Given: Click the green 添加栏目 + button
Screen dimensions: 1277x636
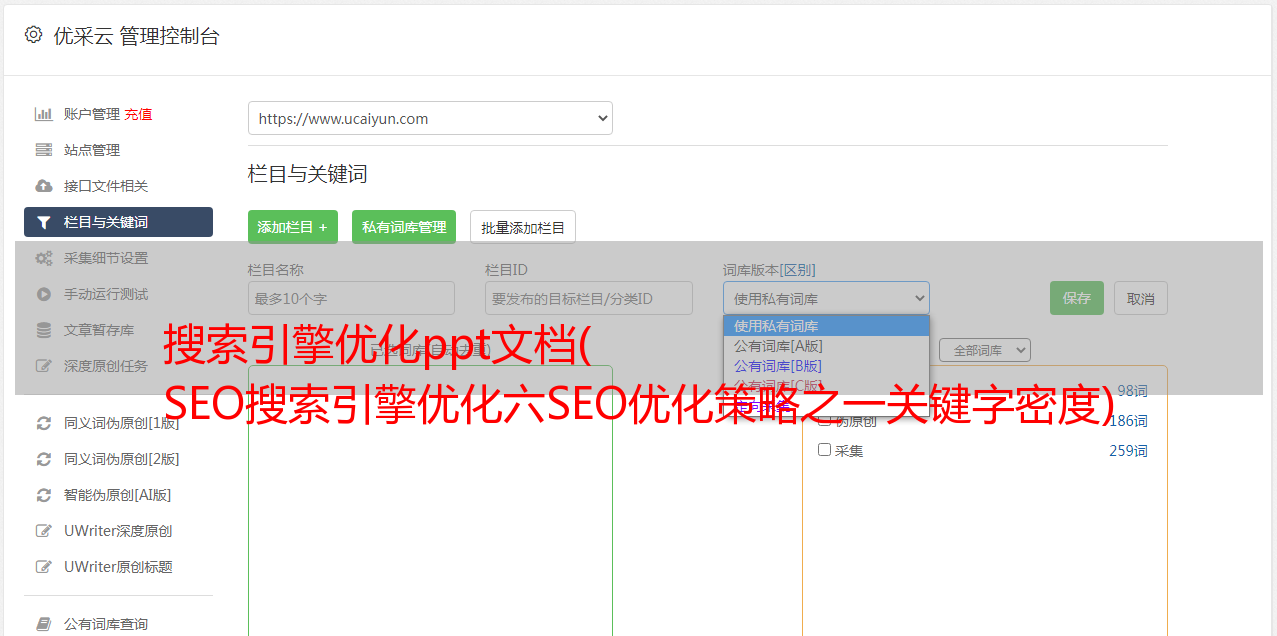Looking at the screenshot, I should [x=293, y=227].
